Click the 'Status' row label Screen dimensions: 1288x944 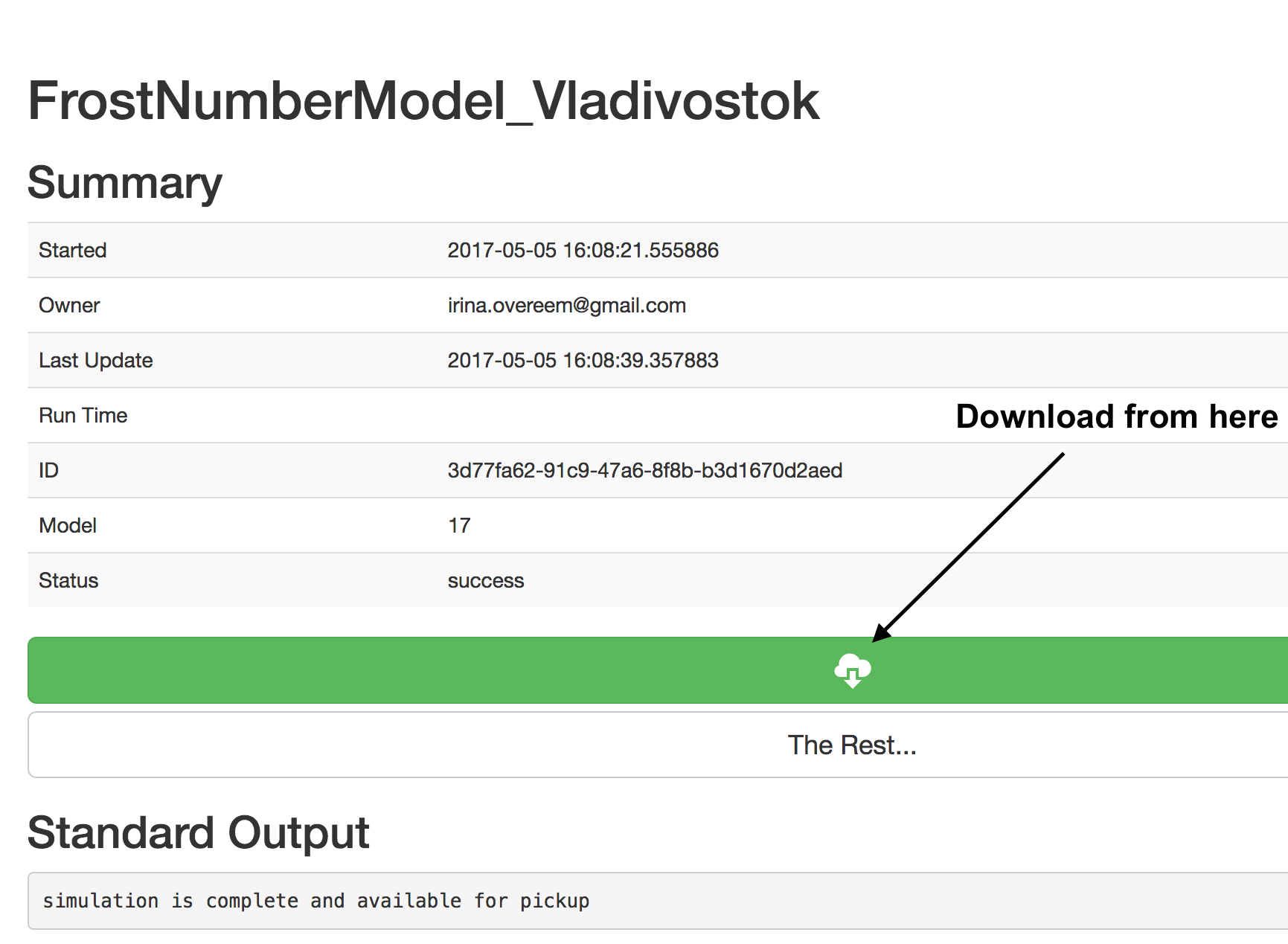click(68, 580)
